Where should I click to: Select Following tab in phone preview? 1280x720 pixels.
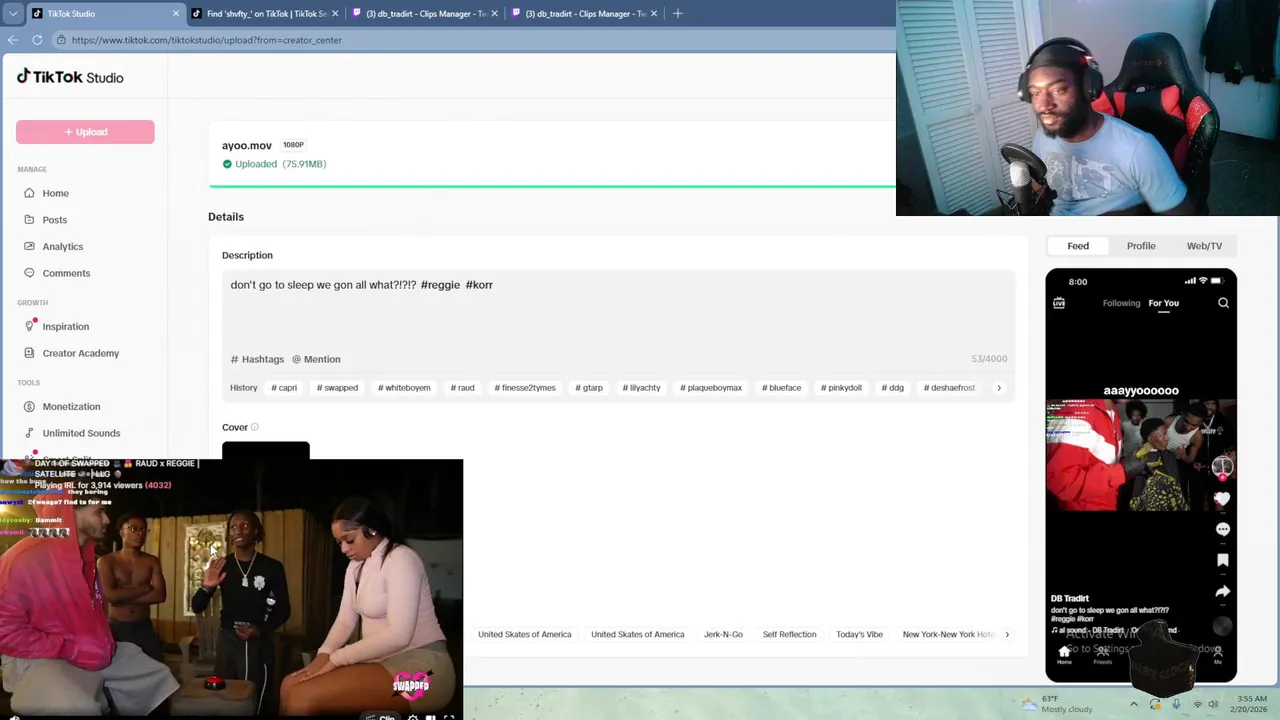(1121, 303)
